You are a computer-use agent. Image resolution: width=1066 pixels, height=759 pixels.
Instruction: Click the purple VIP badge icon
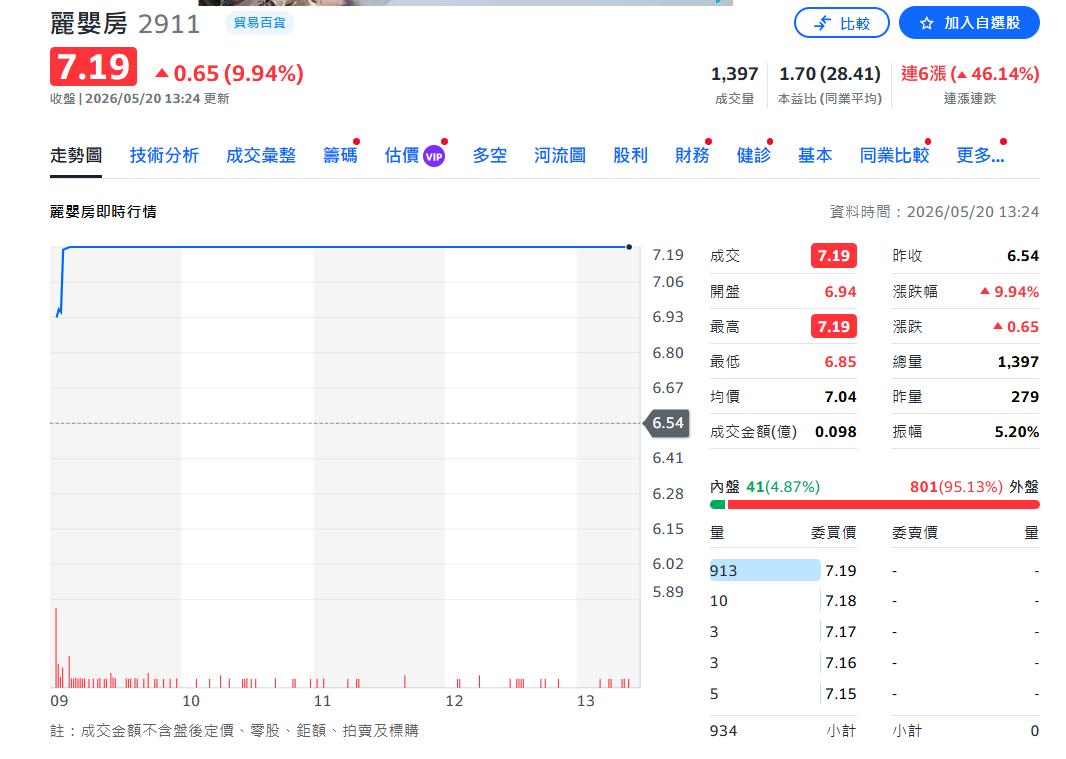click(x=434, y=157)
